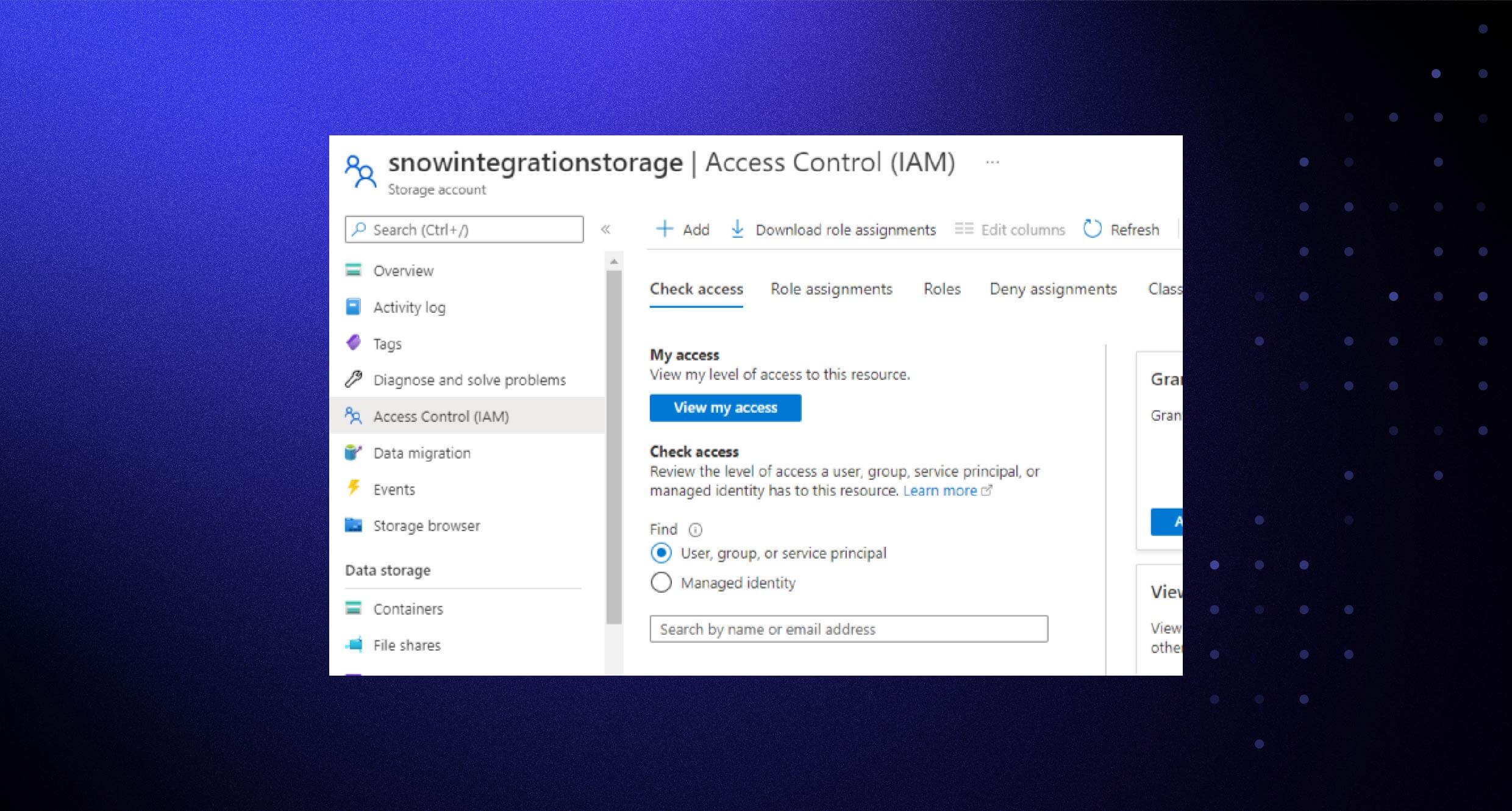Select the Tags icon
Screen dimensions: 1512x811
tap(355, 343)
